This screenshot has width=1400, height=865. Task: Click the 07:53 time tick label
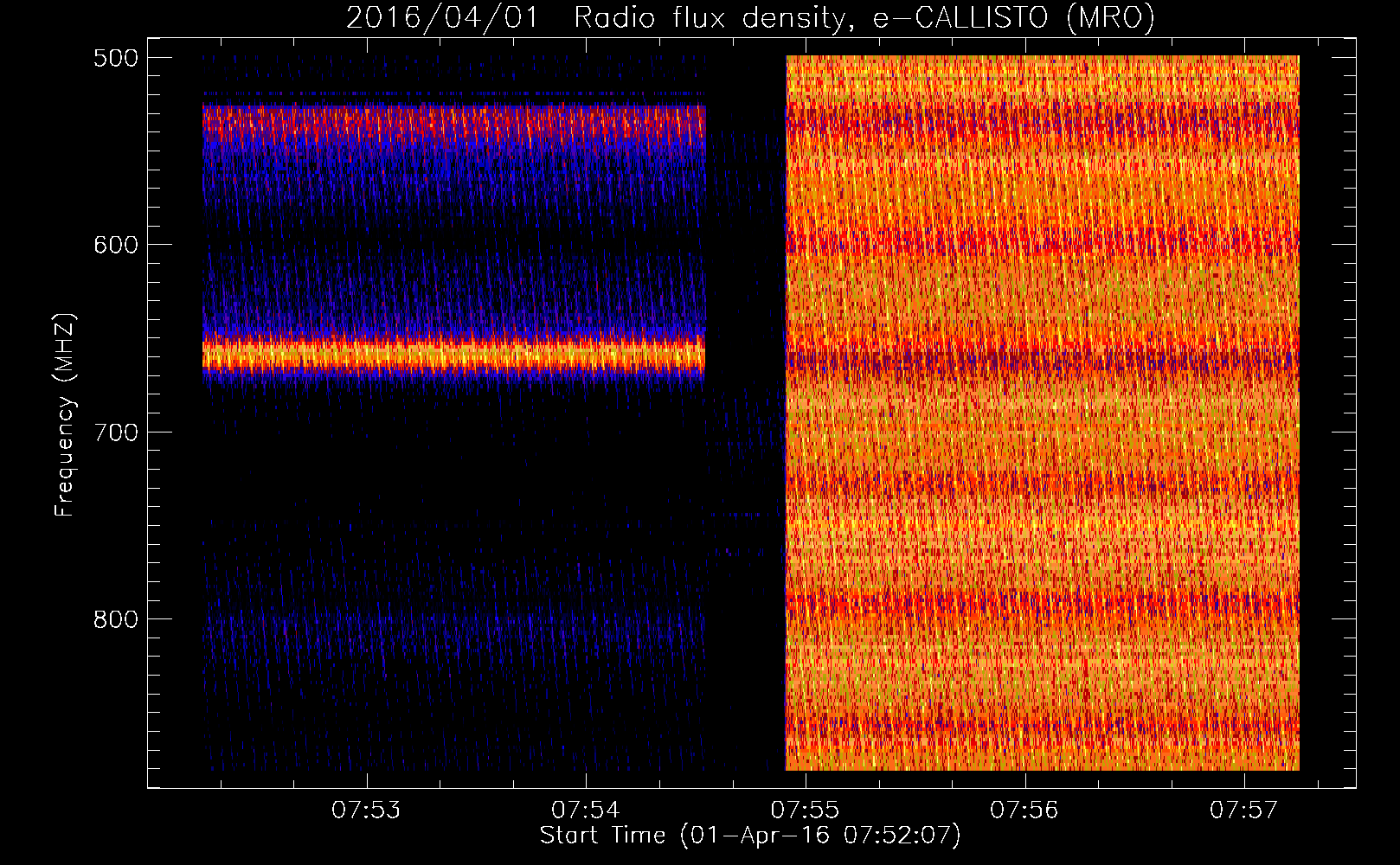367,811
